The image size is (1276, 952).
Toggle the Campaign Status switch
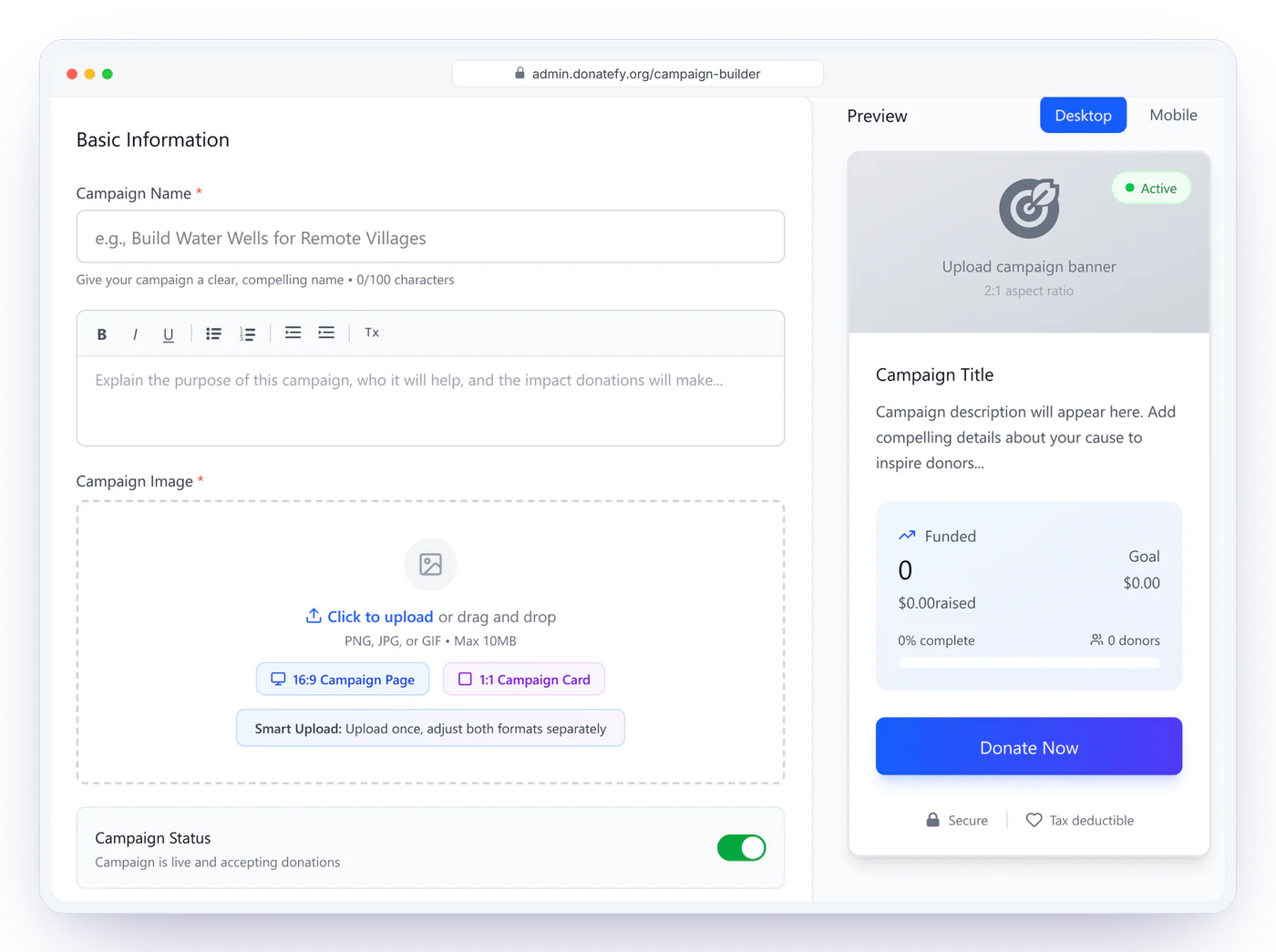pos(741,848)
